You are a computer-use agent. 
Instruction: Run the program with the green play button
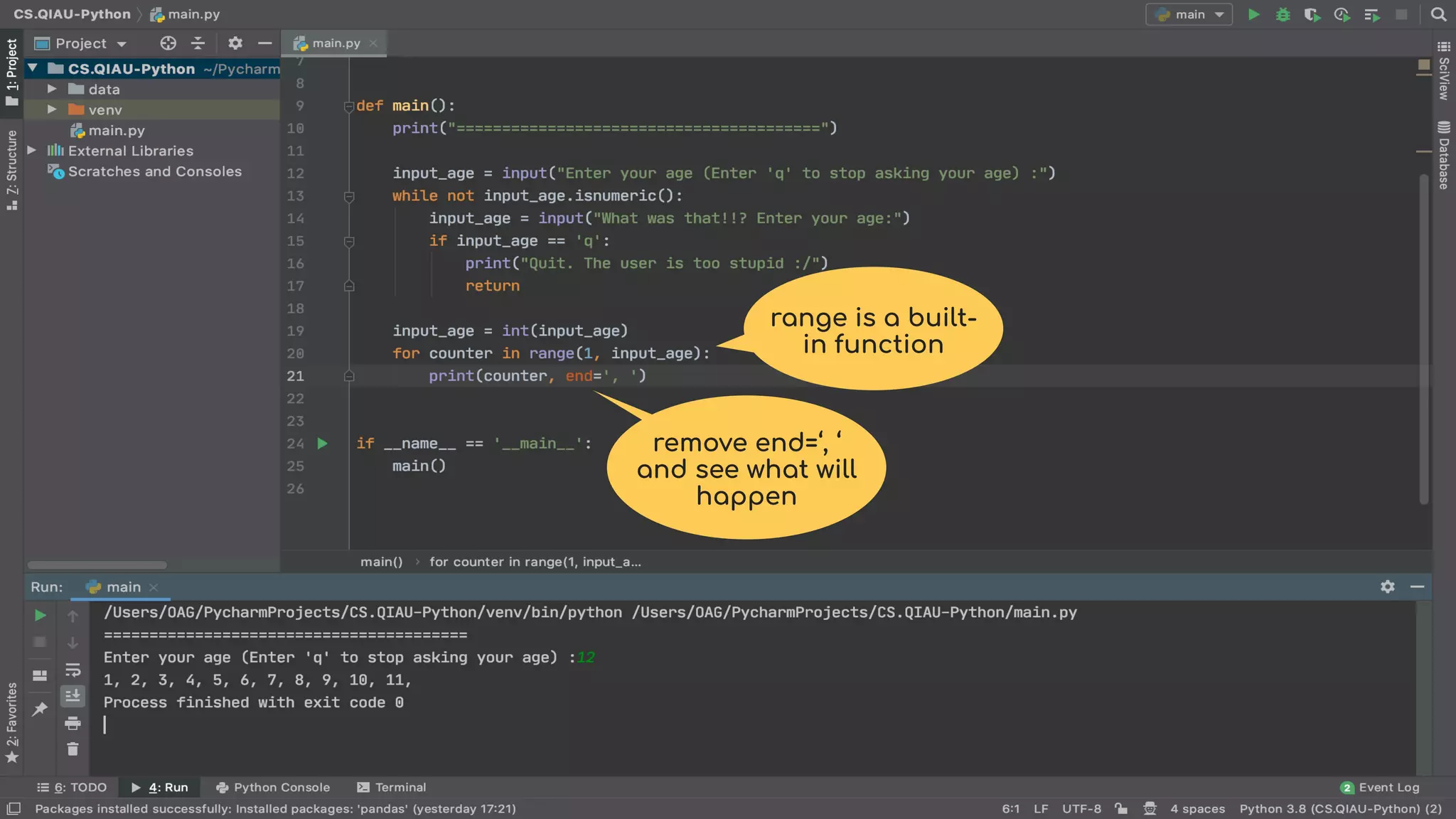coord(1254,14)
